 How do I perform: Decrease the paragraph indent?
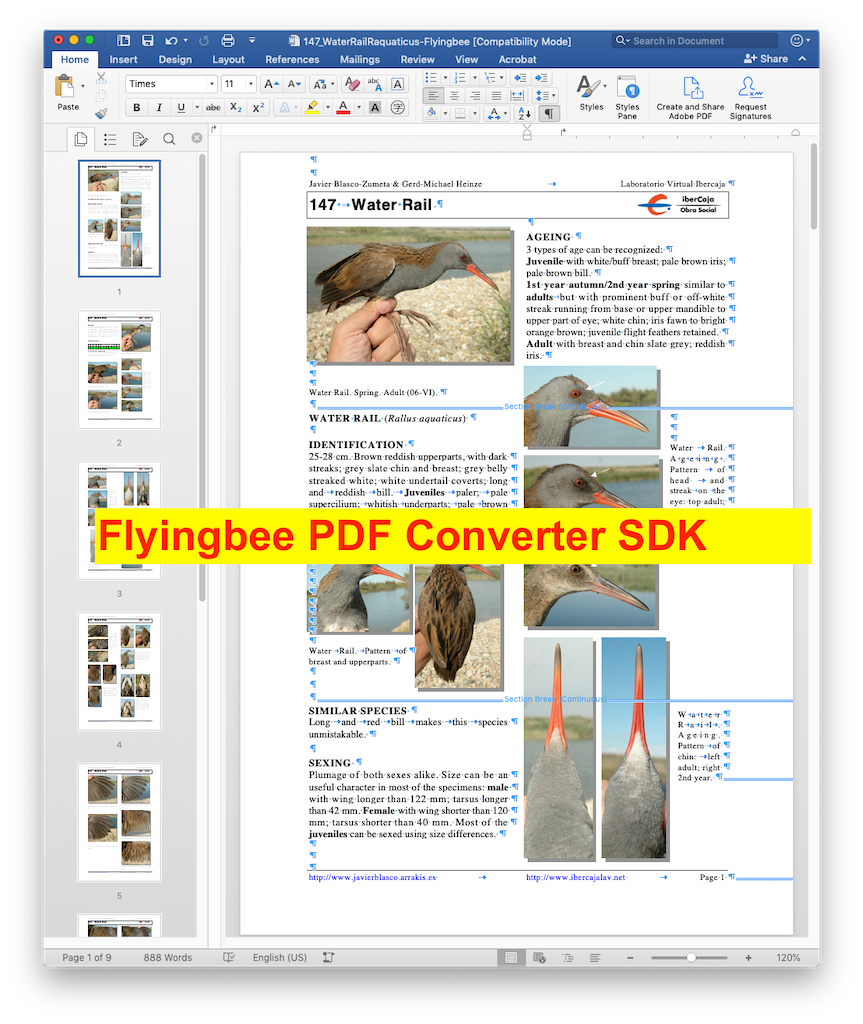(520, 78)
